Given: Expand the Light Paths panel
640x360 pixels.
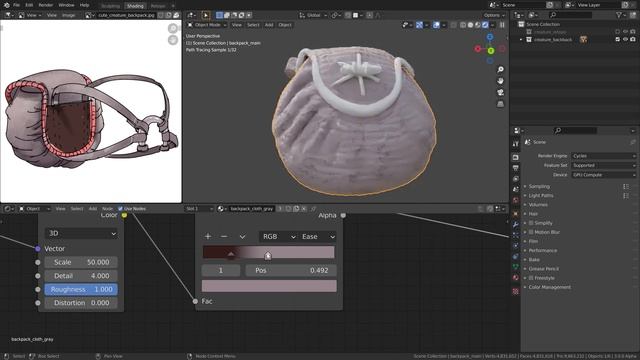Looking at the screenshot, I should (x=540, y=196).
